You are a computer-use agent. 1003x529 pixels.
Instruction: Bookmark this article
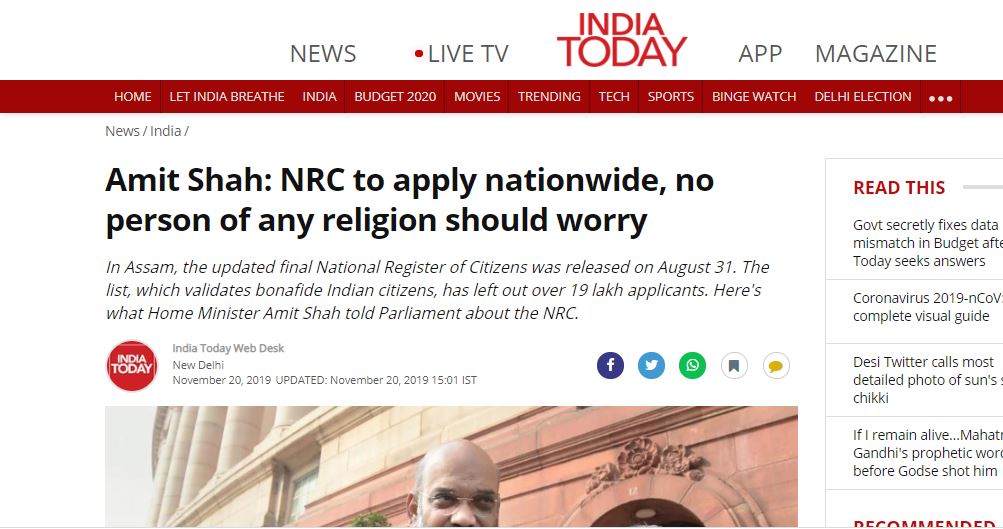734,365
